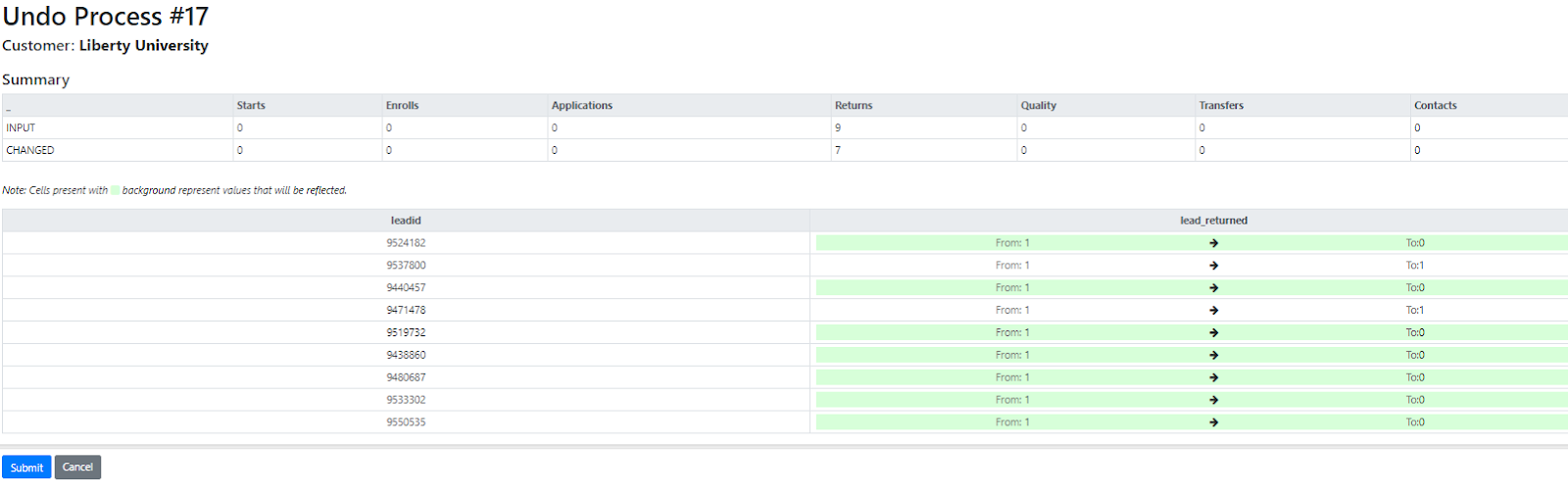Click the blue Submit button
Image resolution: width=1568 pixels, height=496 pixels.
click(26, 468)
